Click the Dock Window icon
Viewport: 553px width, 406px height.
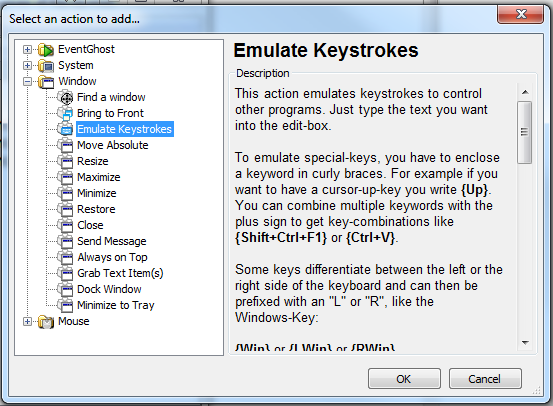click(x=66, y=290)
